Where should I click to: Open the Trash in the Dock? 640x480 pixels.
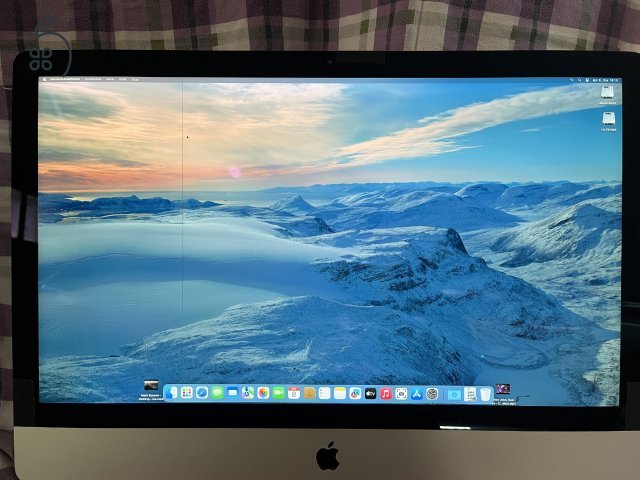485,395
